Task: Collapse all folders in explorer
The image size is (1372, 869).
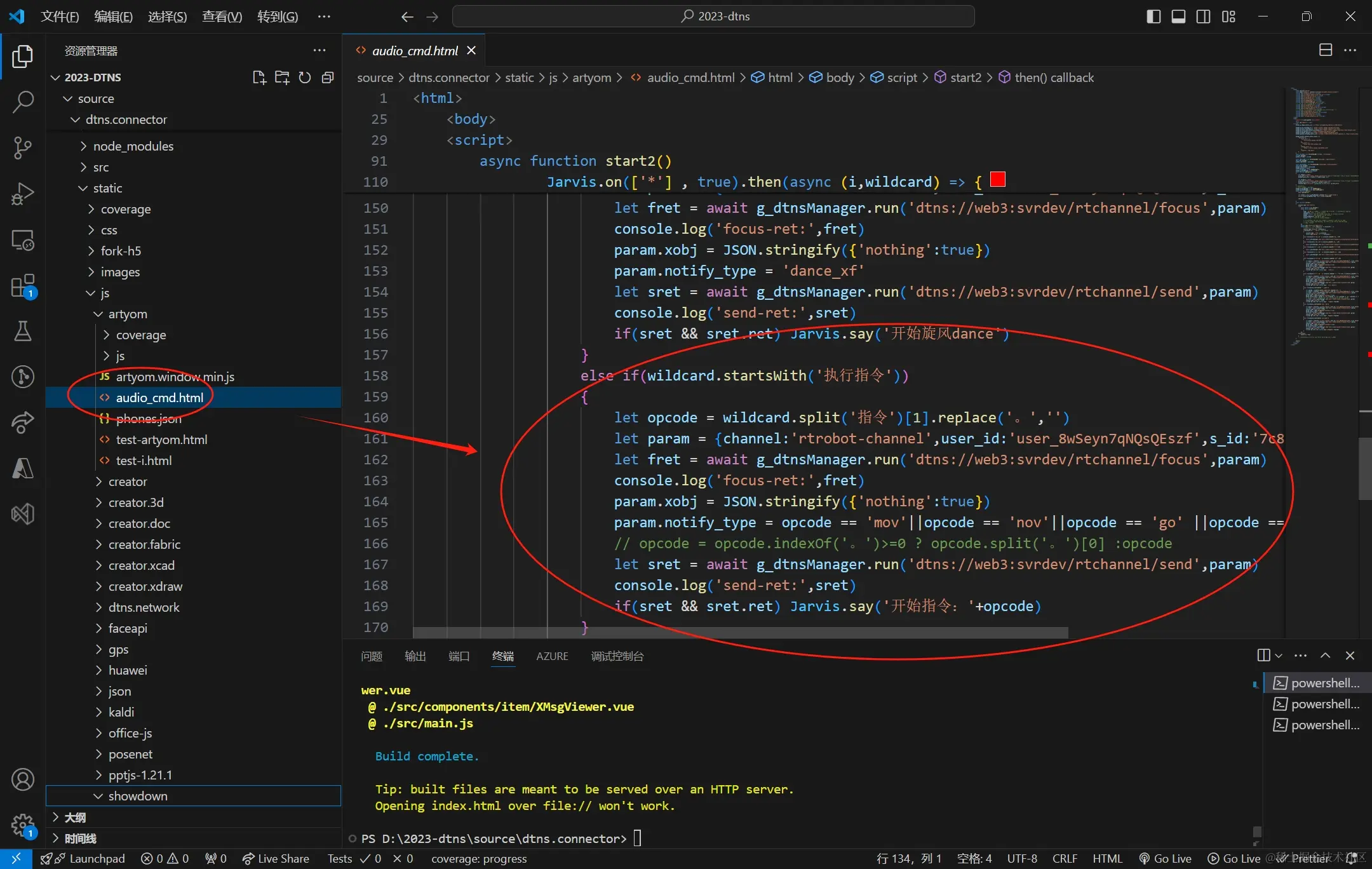Action: [328, 77]
